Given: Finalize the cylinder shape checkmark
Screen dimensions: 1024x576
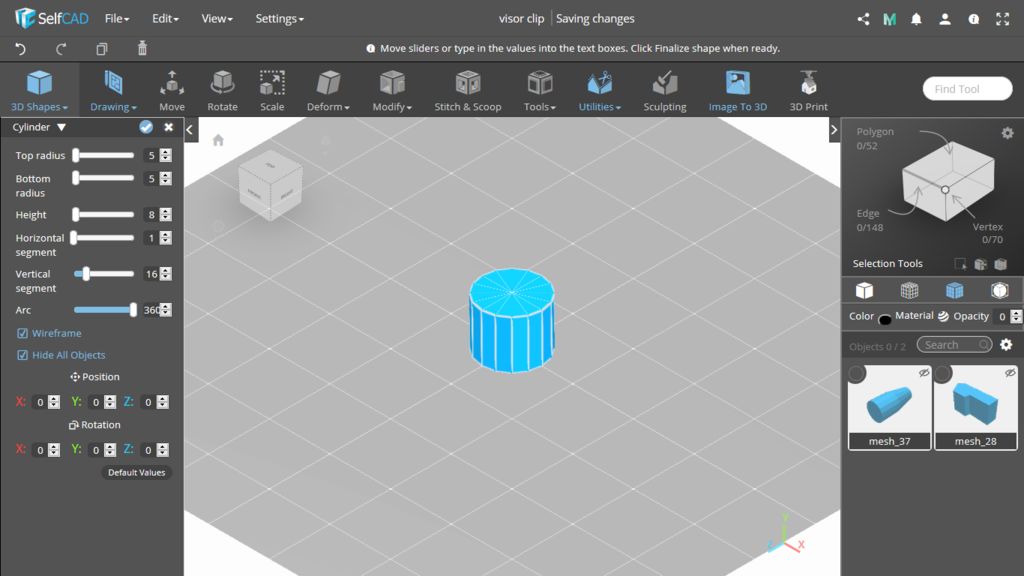Looking at the screenshot, I should pyautogui.click(x=146, y=127).
